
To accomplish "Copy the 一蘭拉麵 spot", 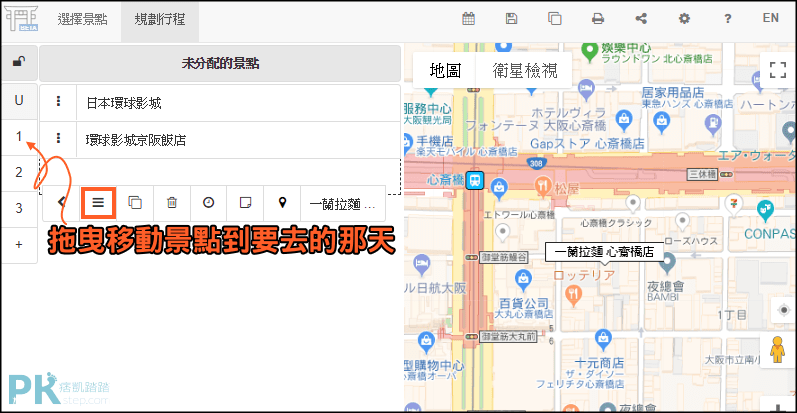I will pyautogui.click(x=135, y=203).
